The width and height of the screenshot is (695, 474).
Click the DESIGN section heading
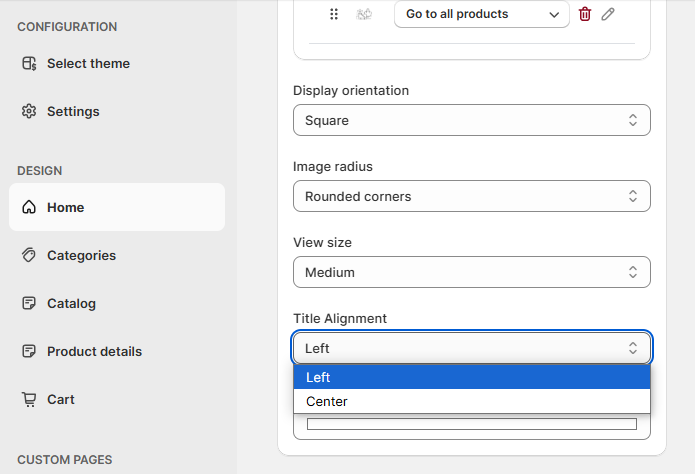point(39,171)
